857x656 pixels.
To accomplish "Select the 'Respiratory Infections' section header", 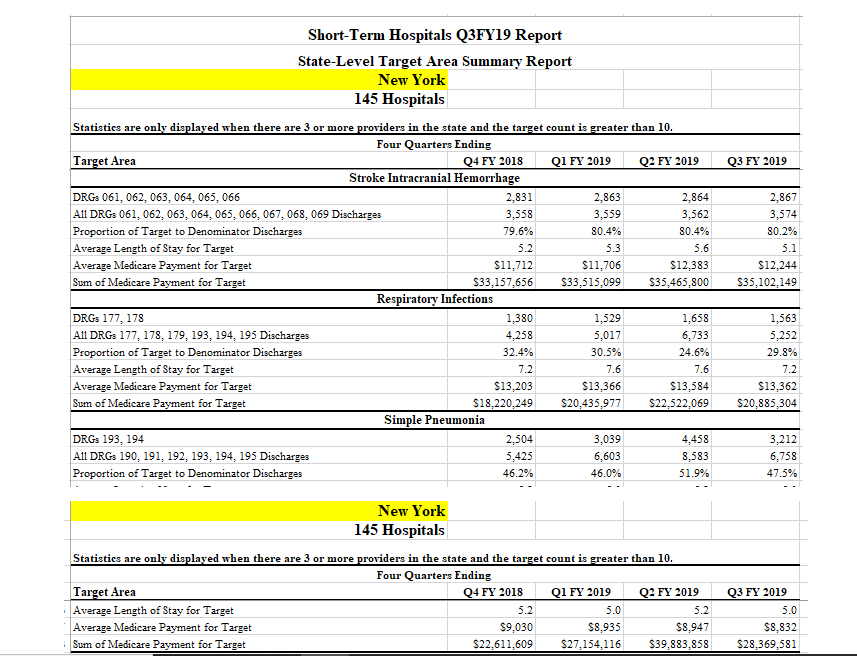I will click(x=435, y=299).
